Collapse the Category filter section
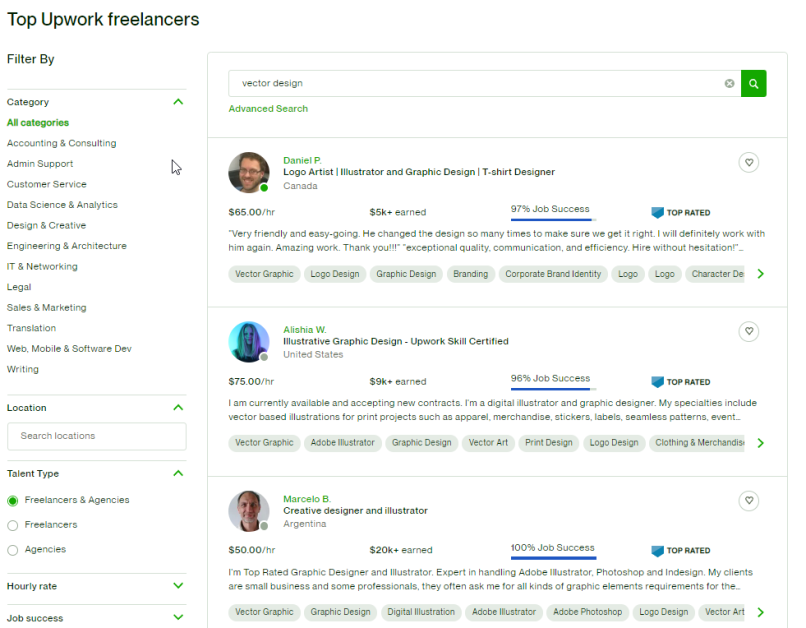Image resolution: width=806 pixels, height=628 pixels. pyautogui.click(x=178, y=102)
